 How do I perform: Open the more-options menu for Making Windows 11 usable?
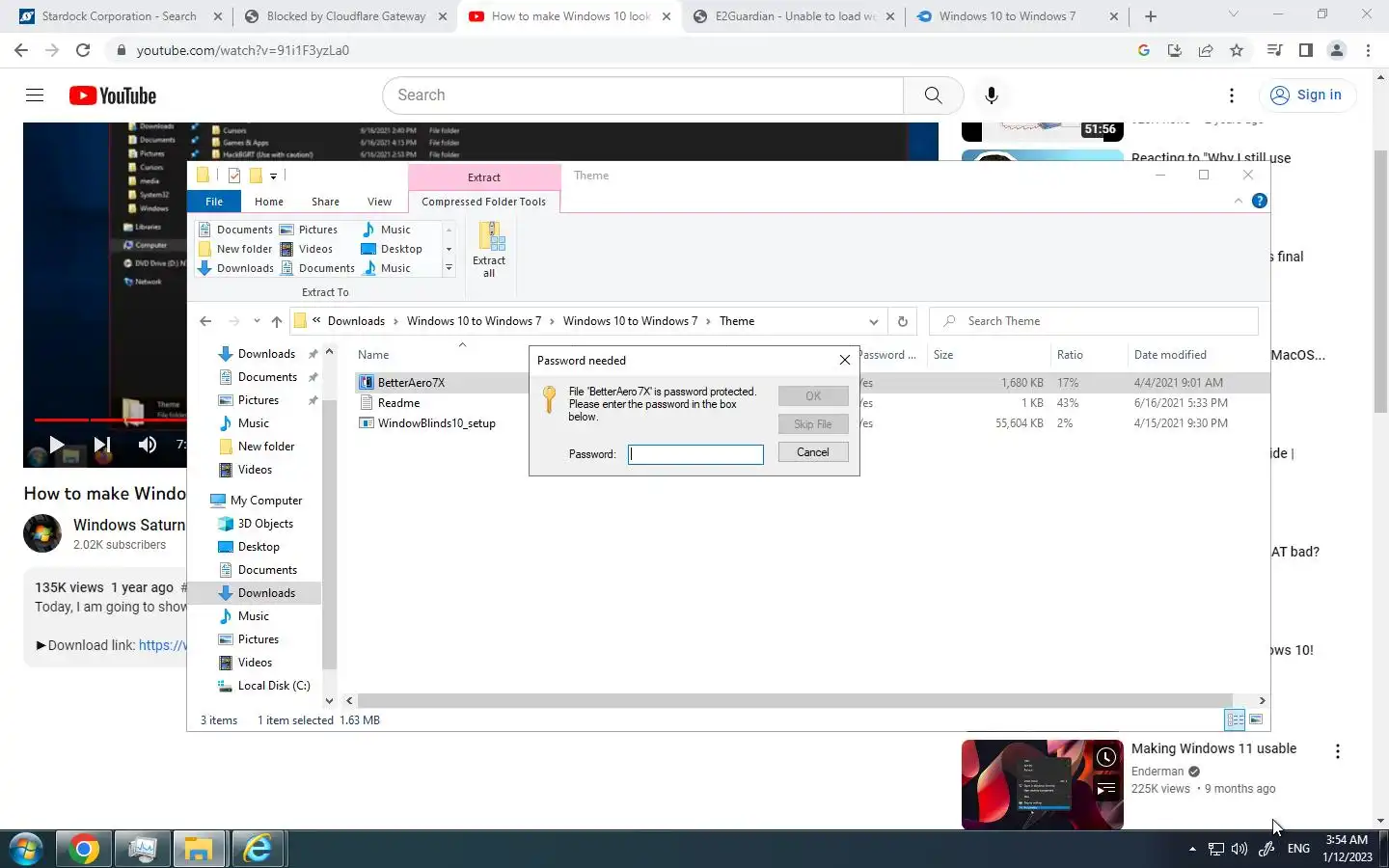1337,751
